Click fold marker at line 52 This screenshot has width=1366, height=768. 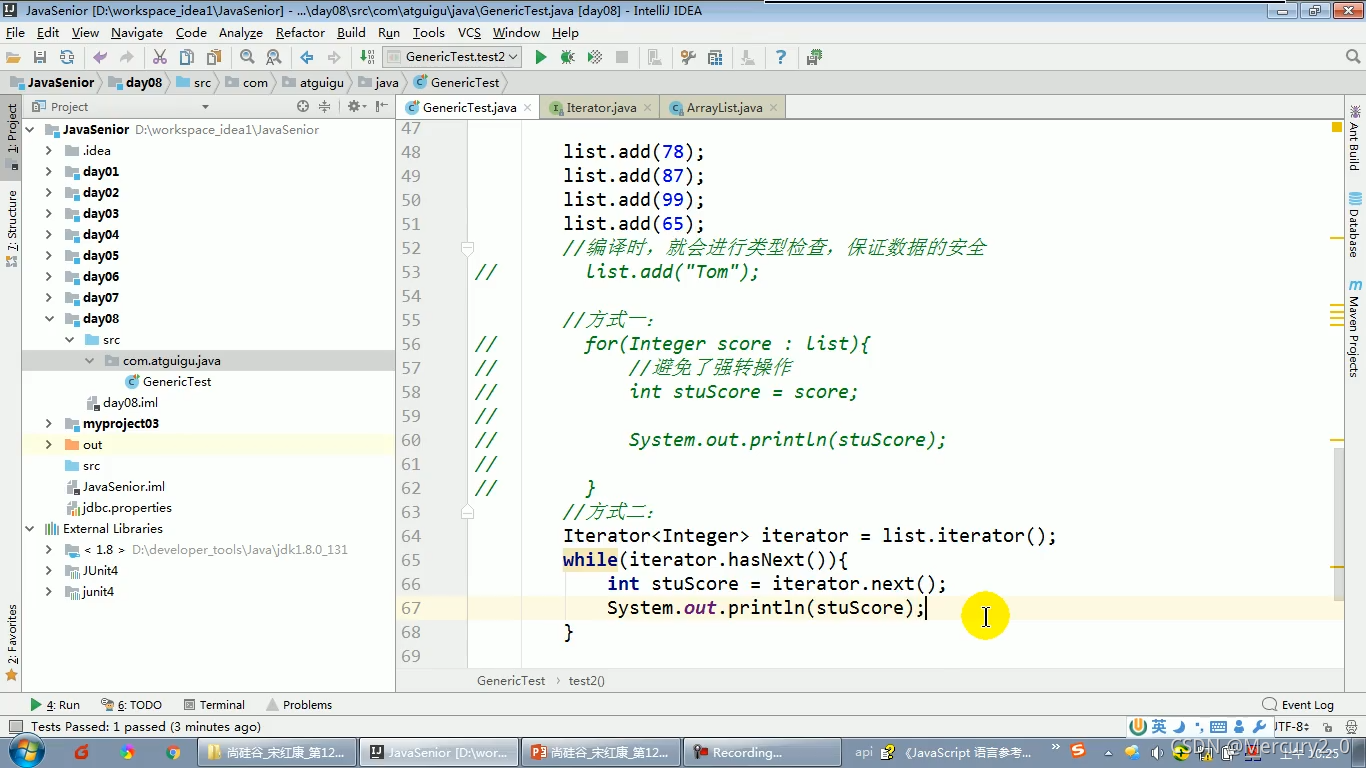467,247
